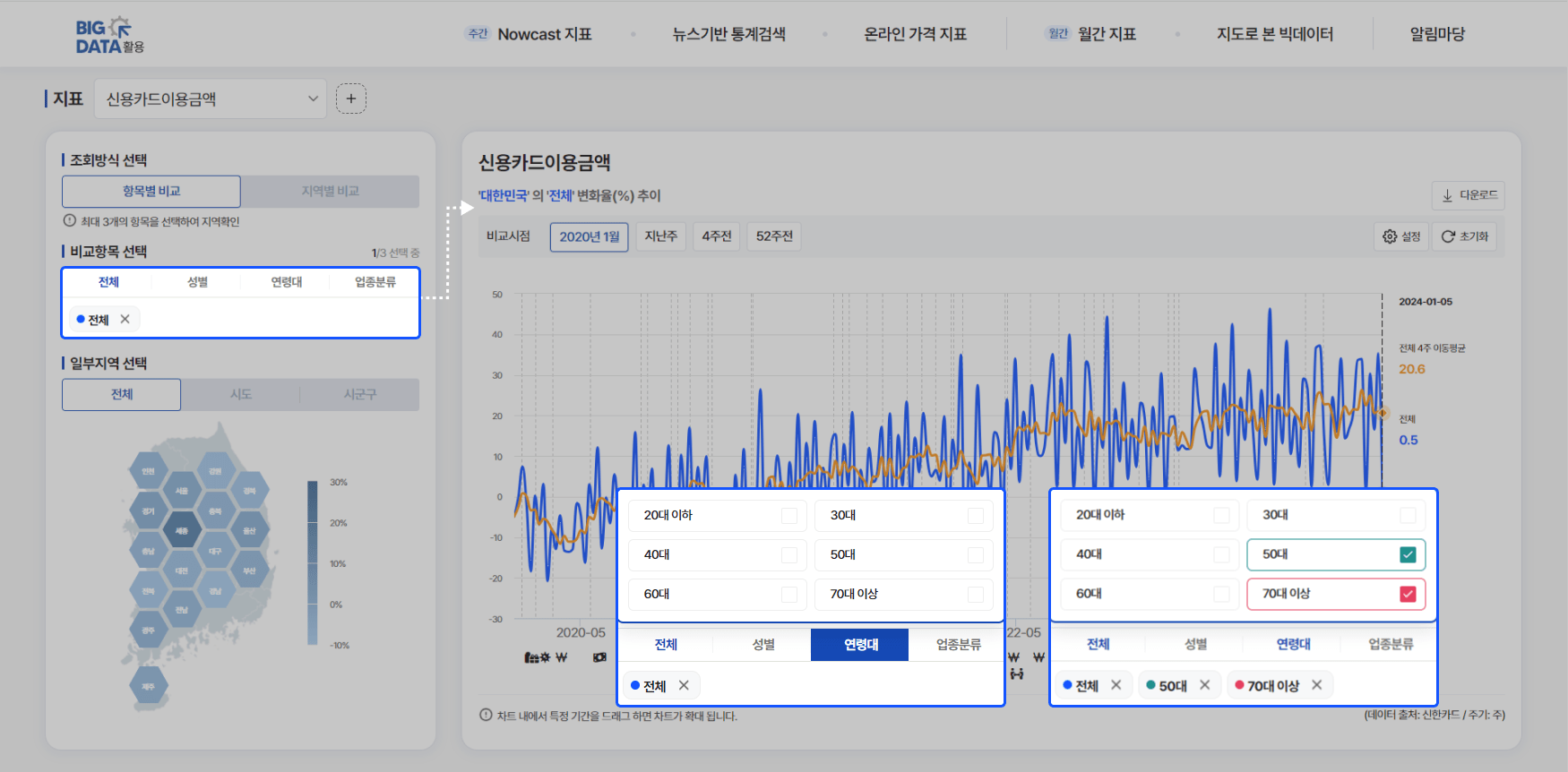Uncheck the red-checked 70대 이상 checkbox
This screenshot has height=772, width=1568.
pos(1408,594)
